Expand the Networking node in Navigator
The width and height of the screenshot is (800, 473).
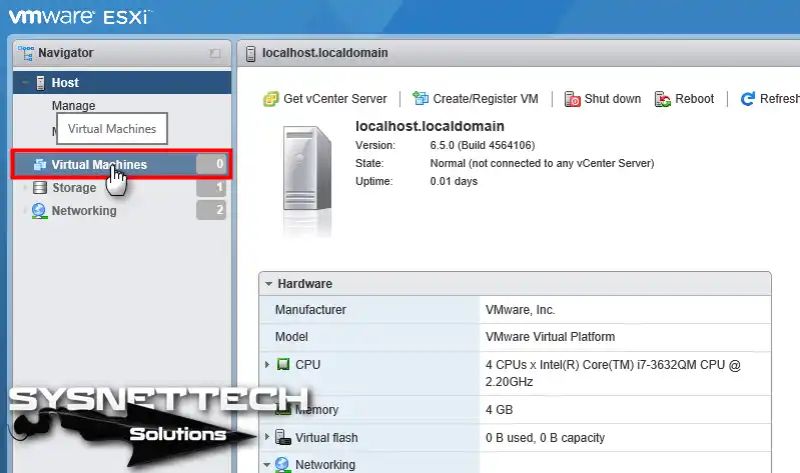[24, 211]
